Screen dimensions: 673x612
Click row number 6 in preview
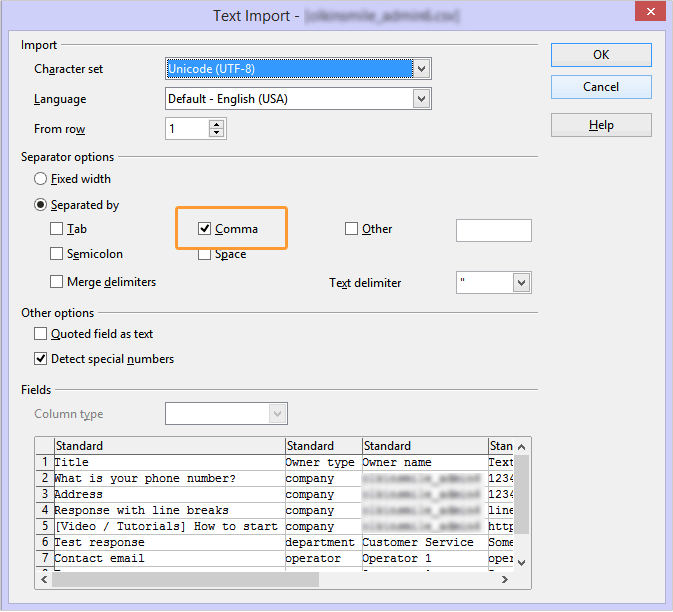click(x=45, y=542)
